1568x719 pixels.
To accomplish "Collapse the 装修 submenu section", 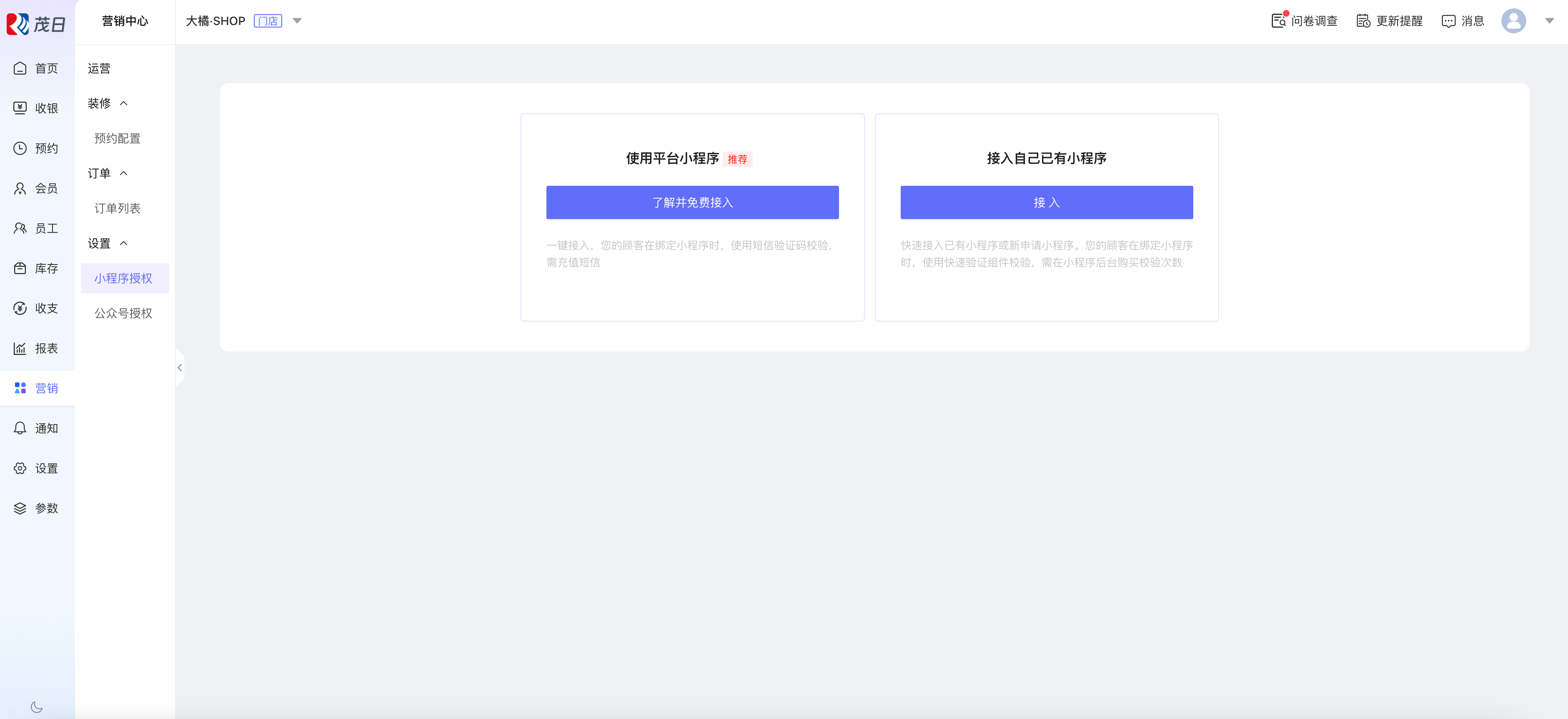I will 123,103.
